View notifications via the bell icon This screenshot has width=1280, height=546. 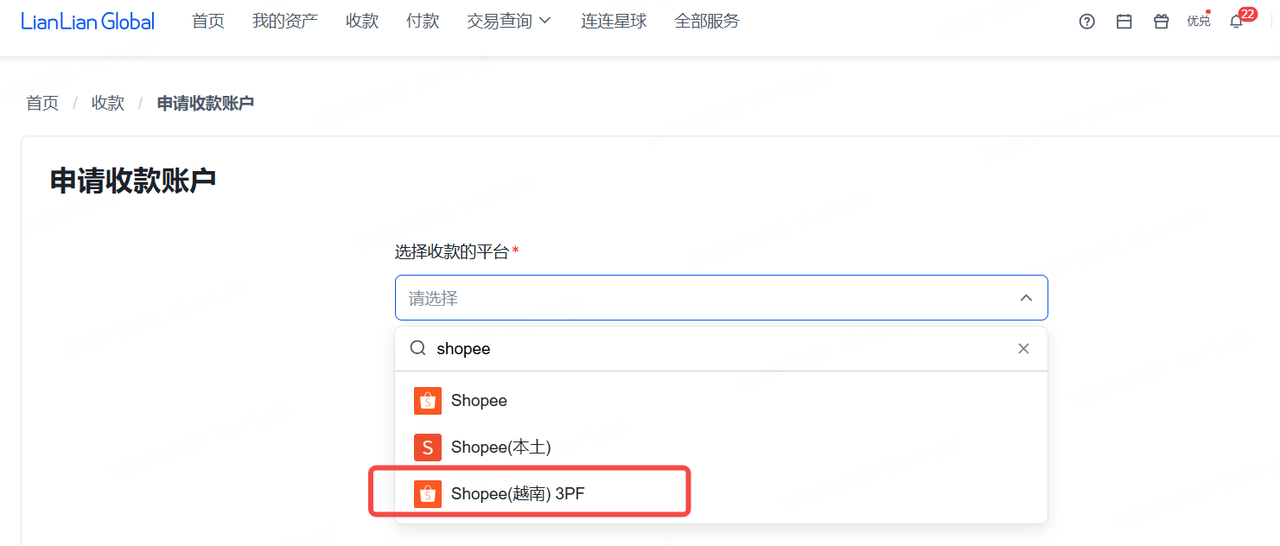click(x=1237, y=22)
